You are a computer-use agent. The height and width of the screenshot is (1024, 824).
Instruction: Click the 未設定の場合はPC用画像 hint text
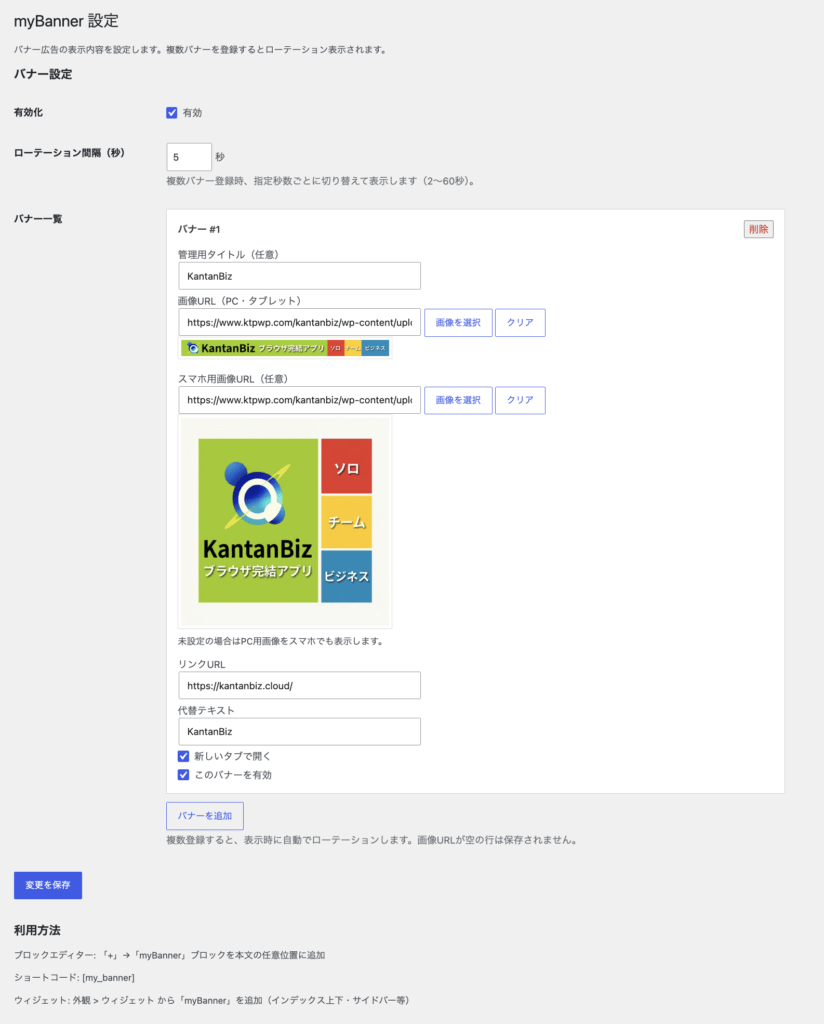click(281, 641)
